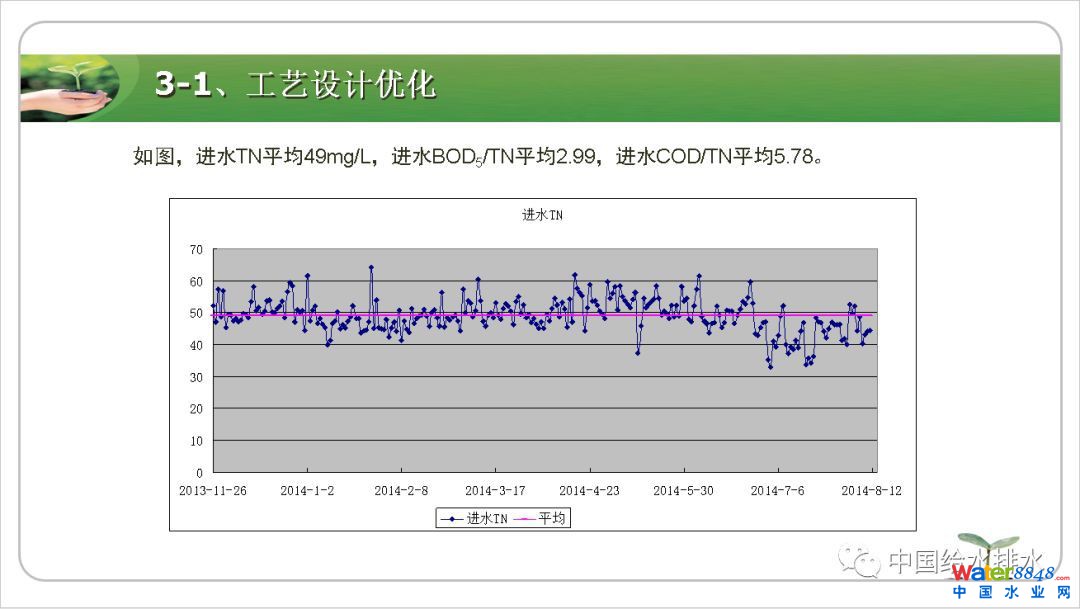Click the 2014-3-17 date axis label

point(495,490)
